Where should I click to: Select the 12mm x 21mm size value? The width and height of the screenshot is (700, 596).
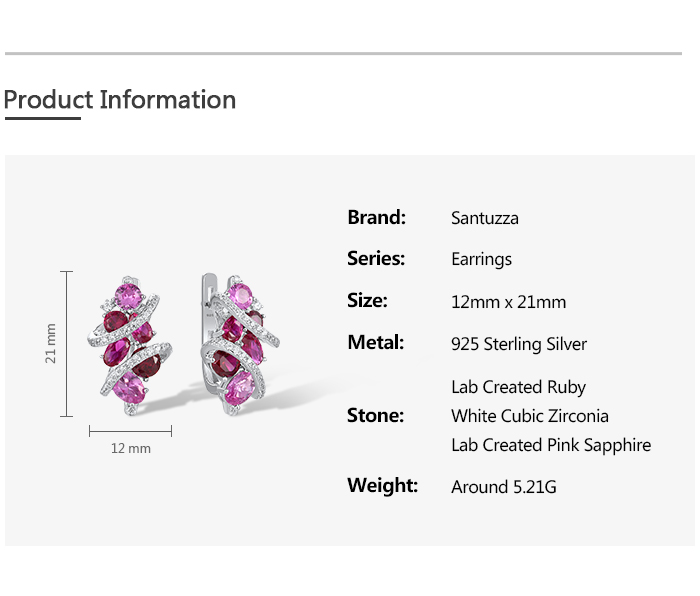click(508, 302)
